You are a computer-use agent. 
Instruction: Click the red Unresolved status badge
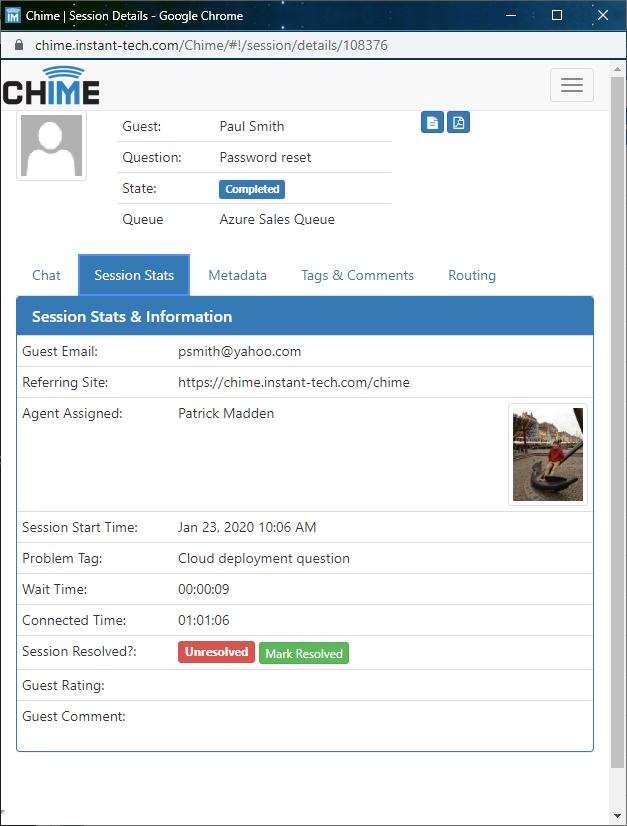216,652
